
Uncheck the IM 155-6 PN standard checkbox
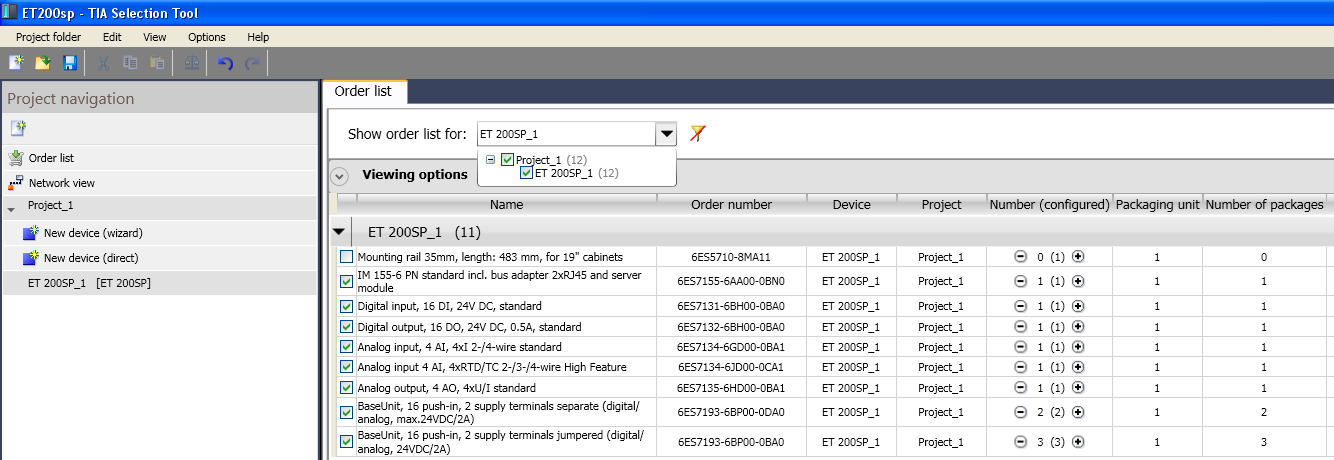coord(346,281)
